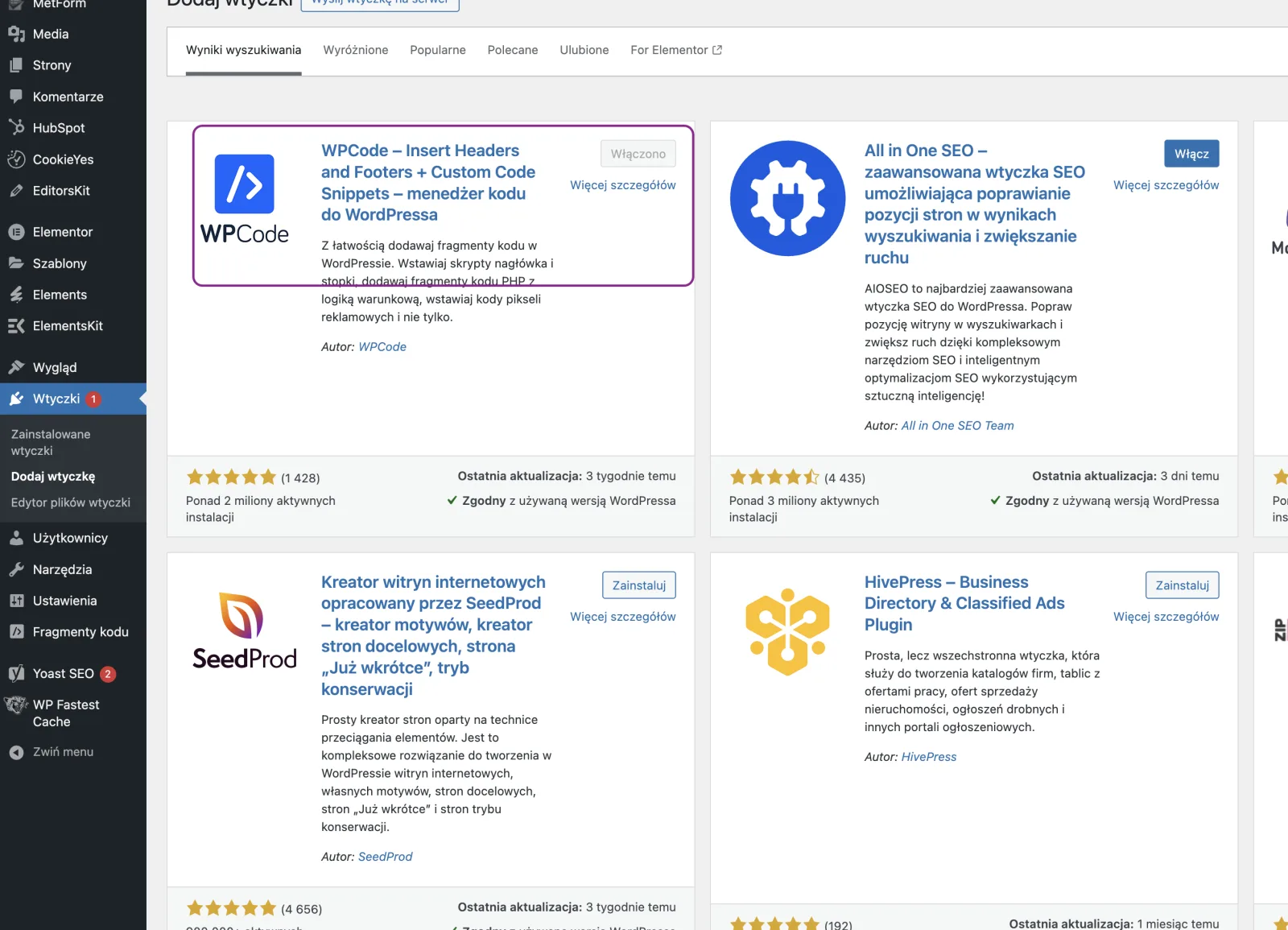
Task: Open the WPCode Insert Headers and Footers title
Action: click(x=428, y=183)
